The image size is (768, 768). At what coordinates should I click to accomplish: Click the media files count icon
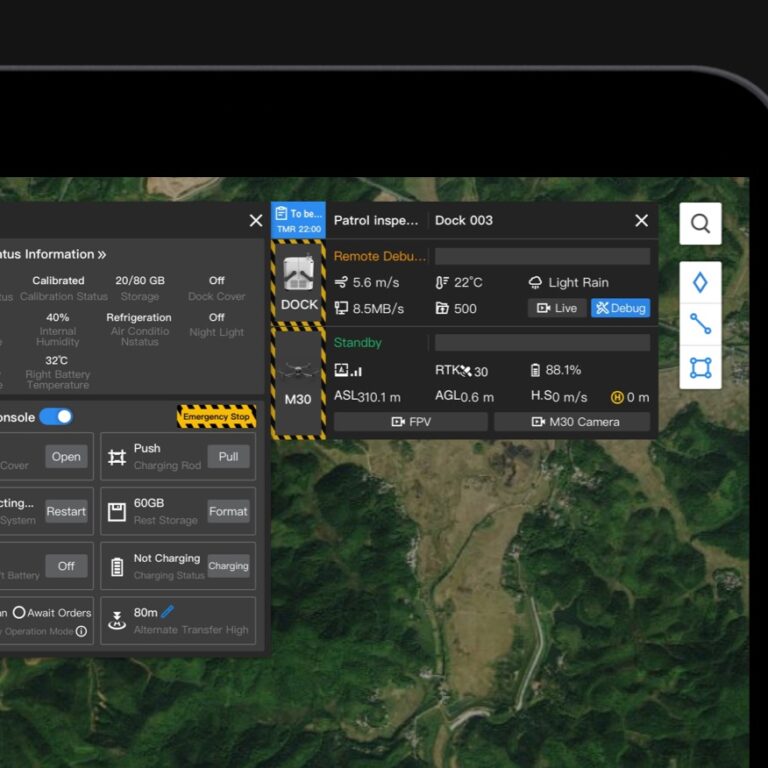pos(442,308)
